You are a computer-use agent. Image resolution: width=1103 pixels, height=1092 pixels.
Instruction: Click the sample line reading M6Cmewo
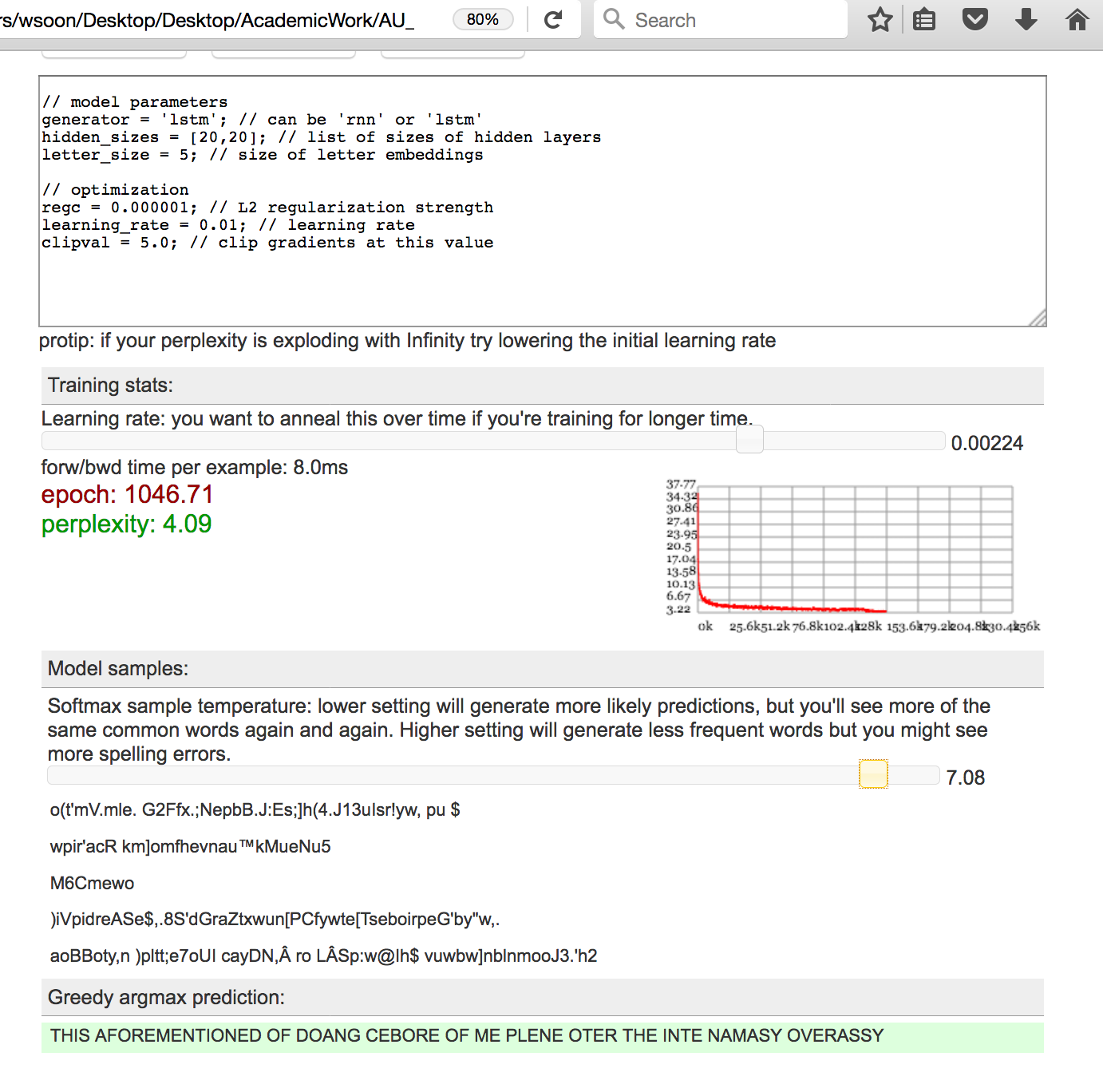(x=92, y=884)
